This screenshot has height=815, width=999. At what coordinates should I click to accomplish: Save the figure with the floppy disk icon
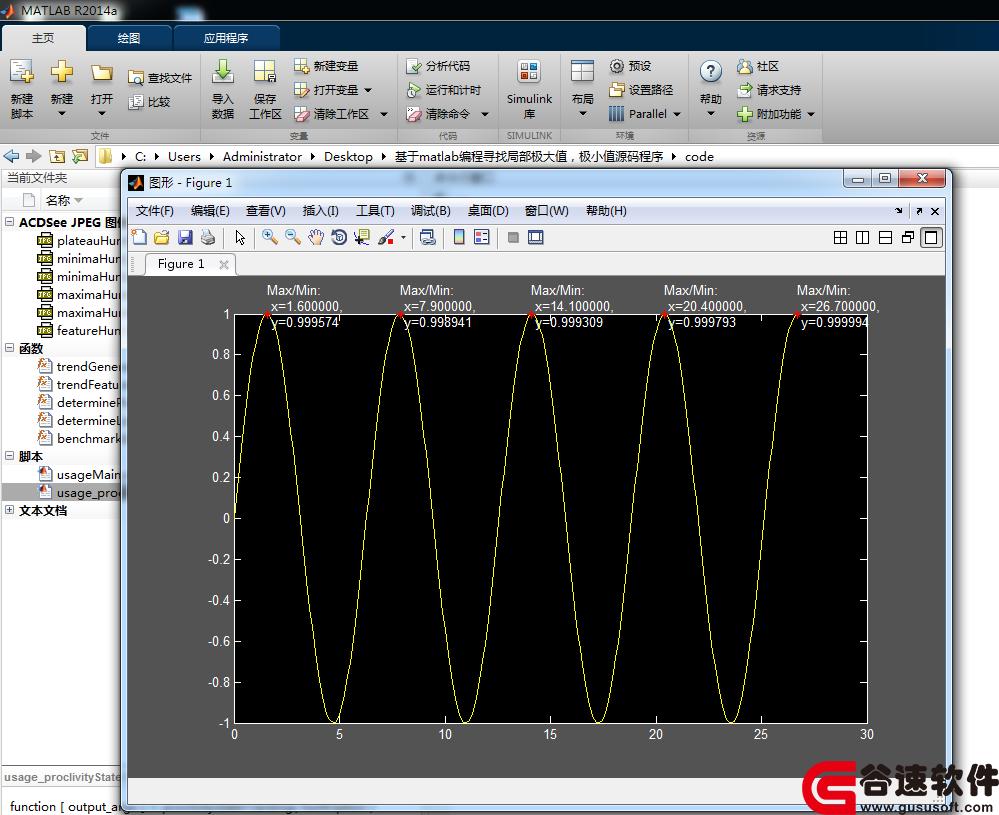[185, 238]
